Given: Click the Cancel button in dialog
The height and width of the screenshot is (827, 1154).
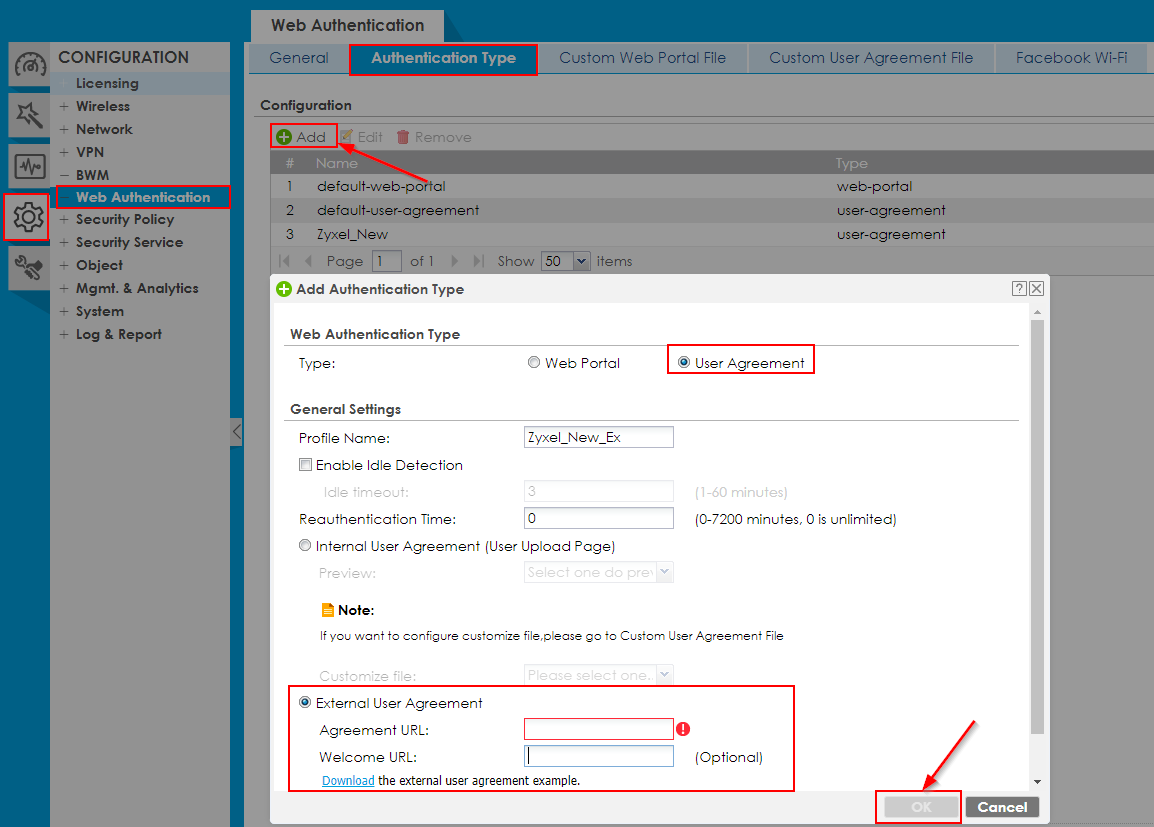Looking at the screenshot, I should tap(1002, 807).
